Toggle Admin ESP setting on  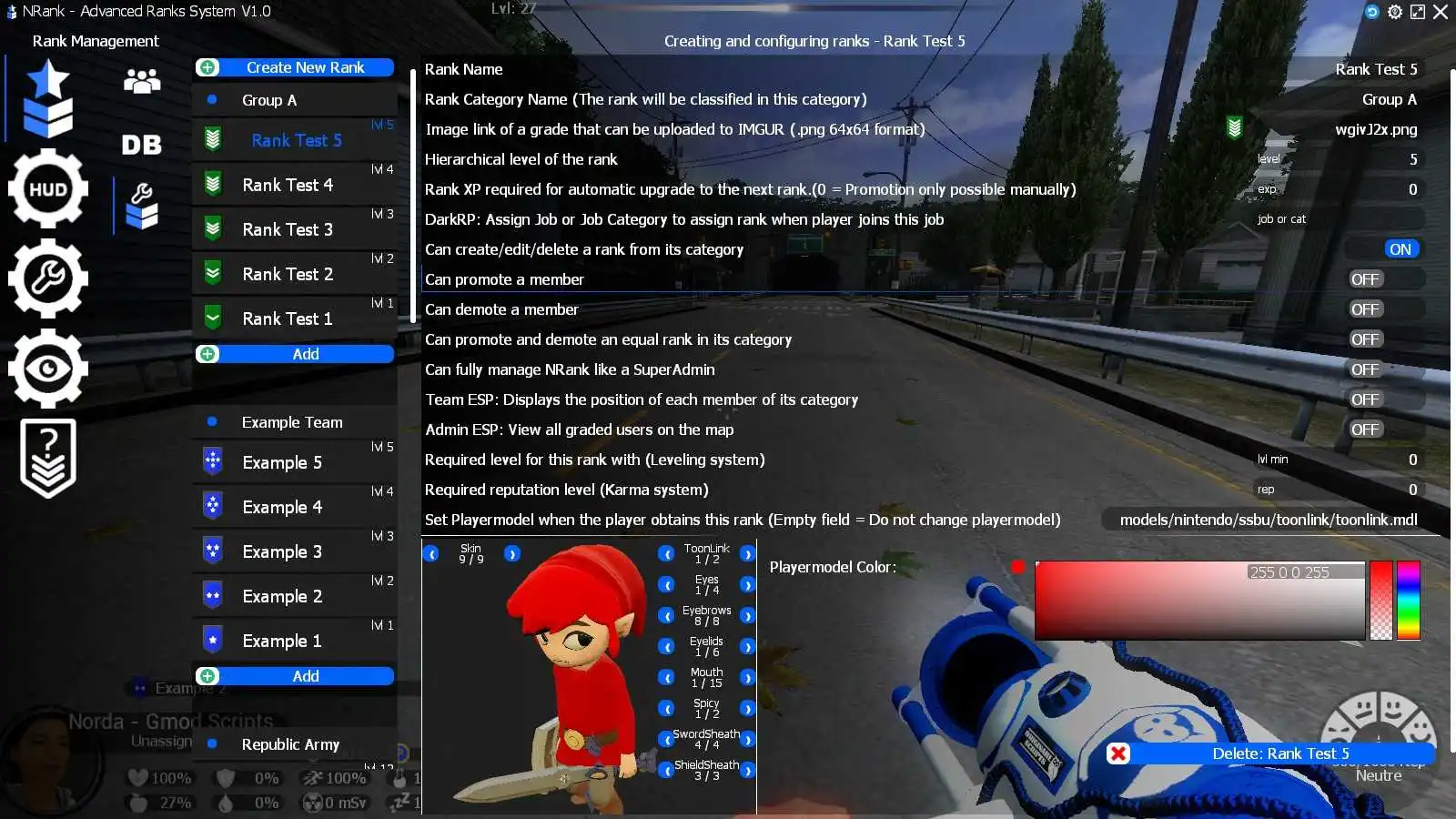[x=1365, y=430]
